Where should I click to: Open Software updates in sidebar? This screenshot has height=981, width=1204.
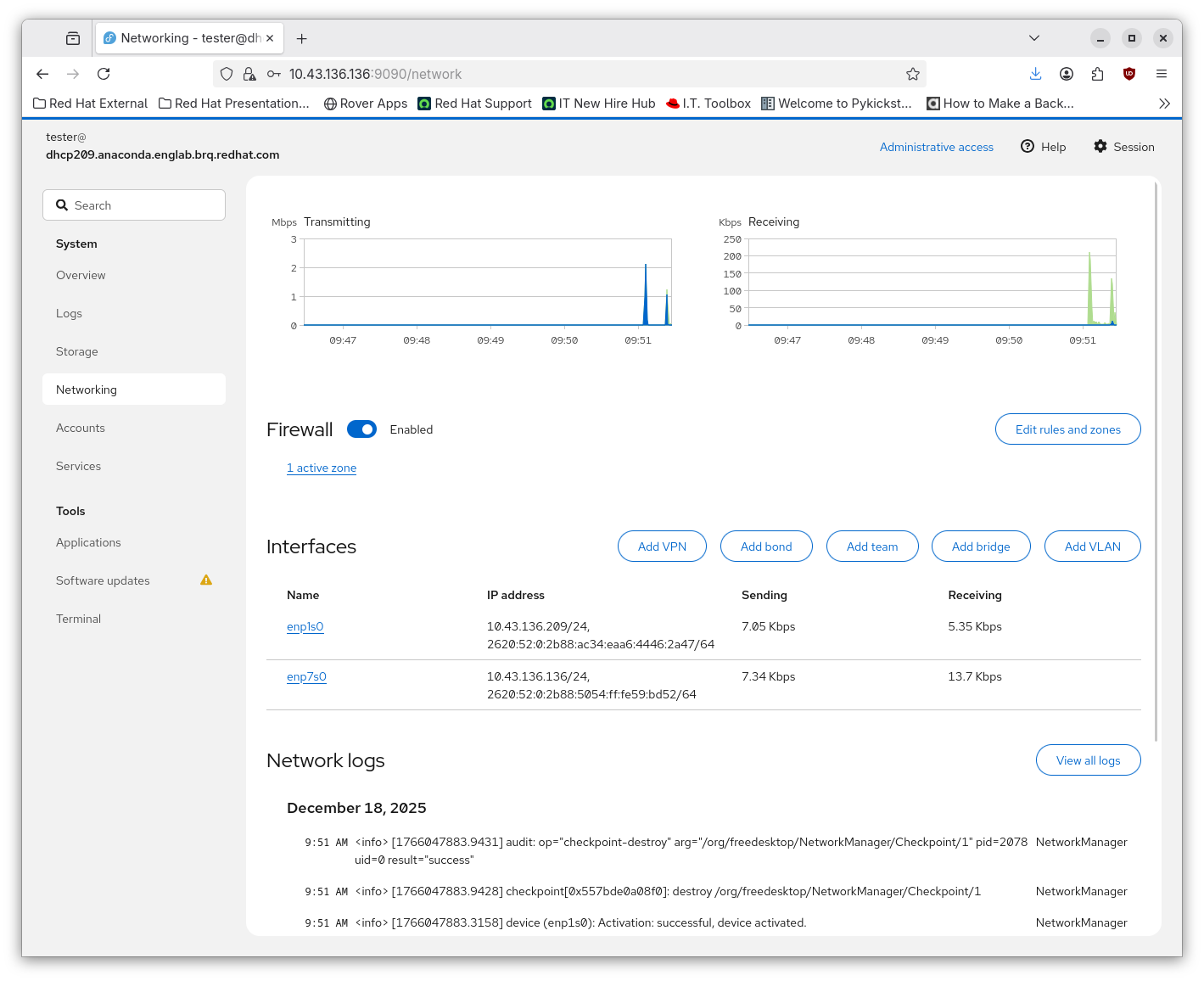coord(134,580)
